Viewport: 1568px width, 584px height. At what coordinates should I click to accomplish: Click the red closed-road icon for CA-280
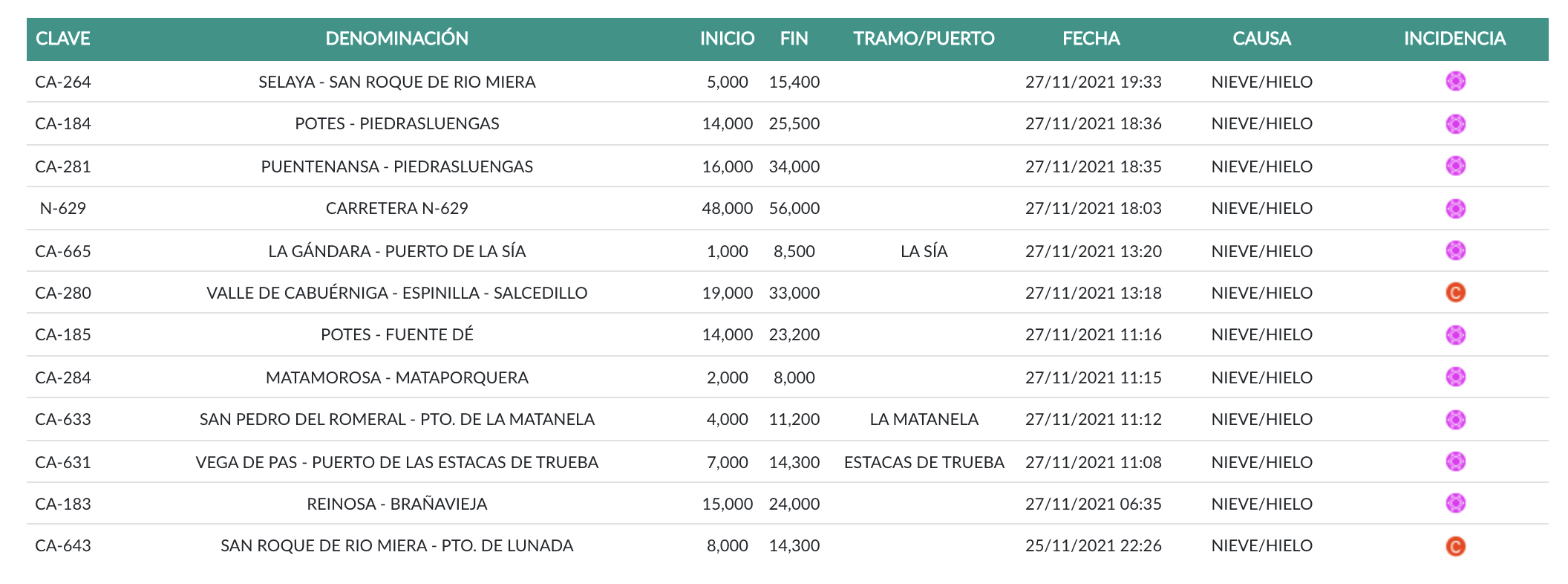click(x=1455, y=293)
